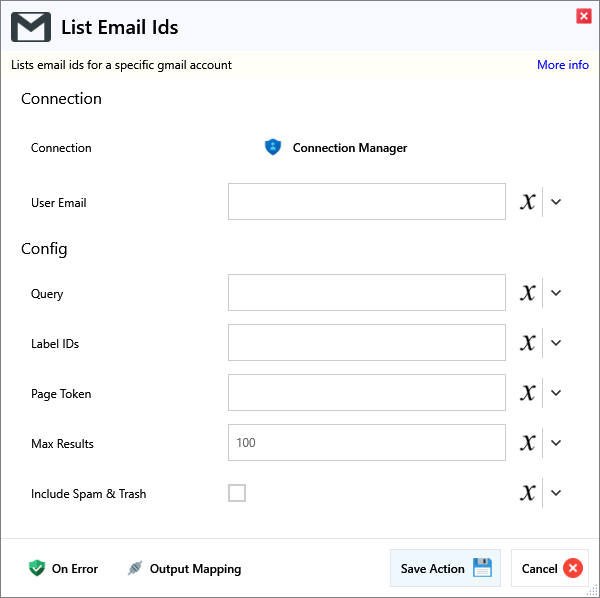Open the More info link
This screenshot has height=598, width=600.
(x=562, y=65)
